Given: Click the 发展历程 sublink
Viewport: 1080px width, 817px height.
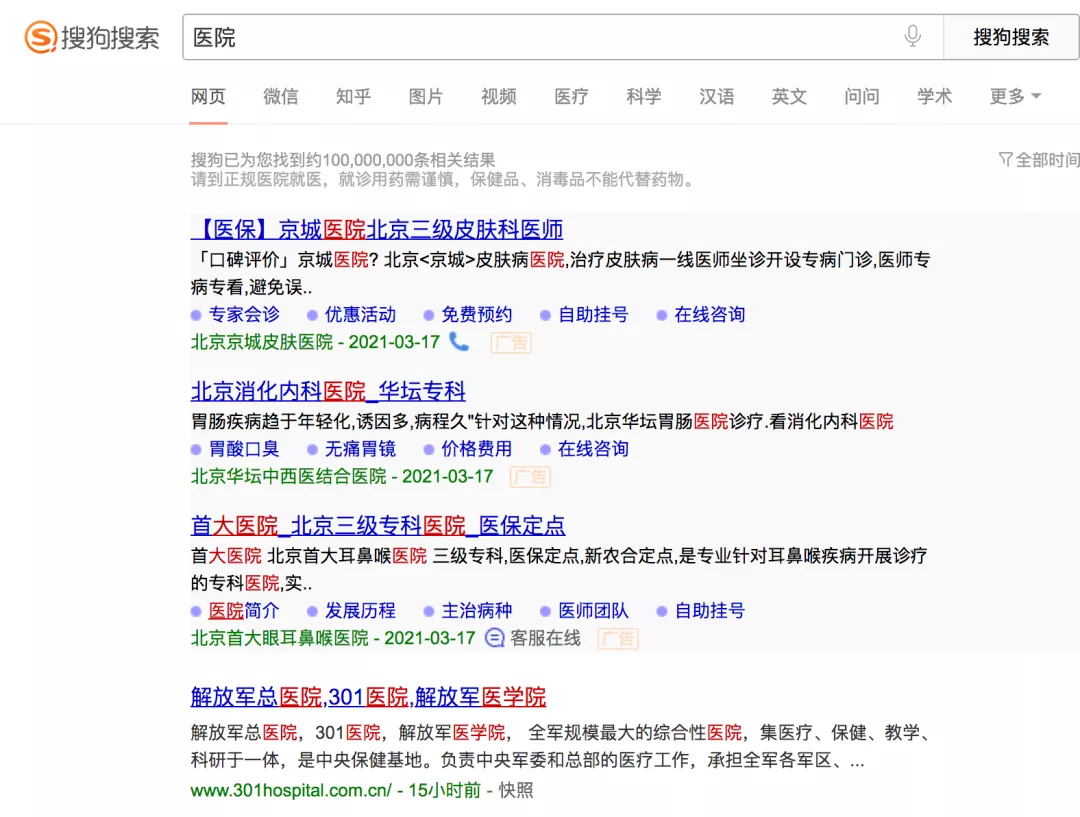Looking at the screenshot, I should tap(360, 610).
